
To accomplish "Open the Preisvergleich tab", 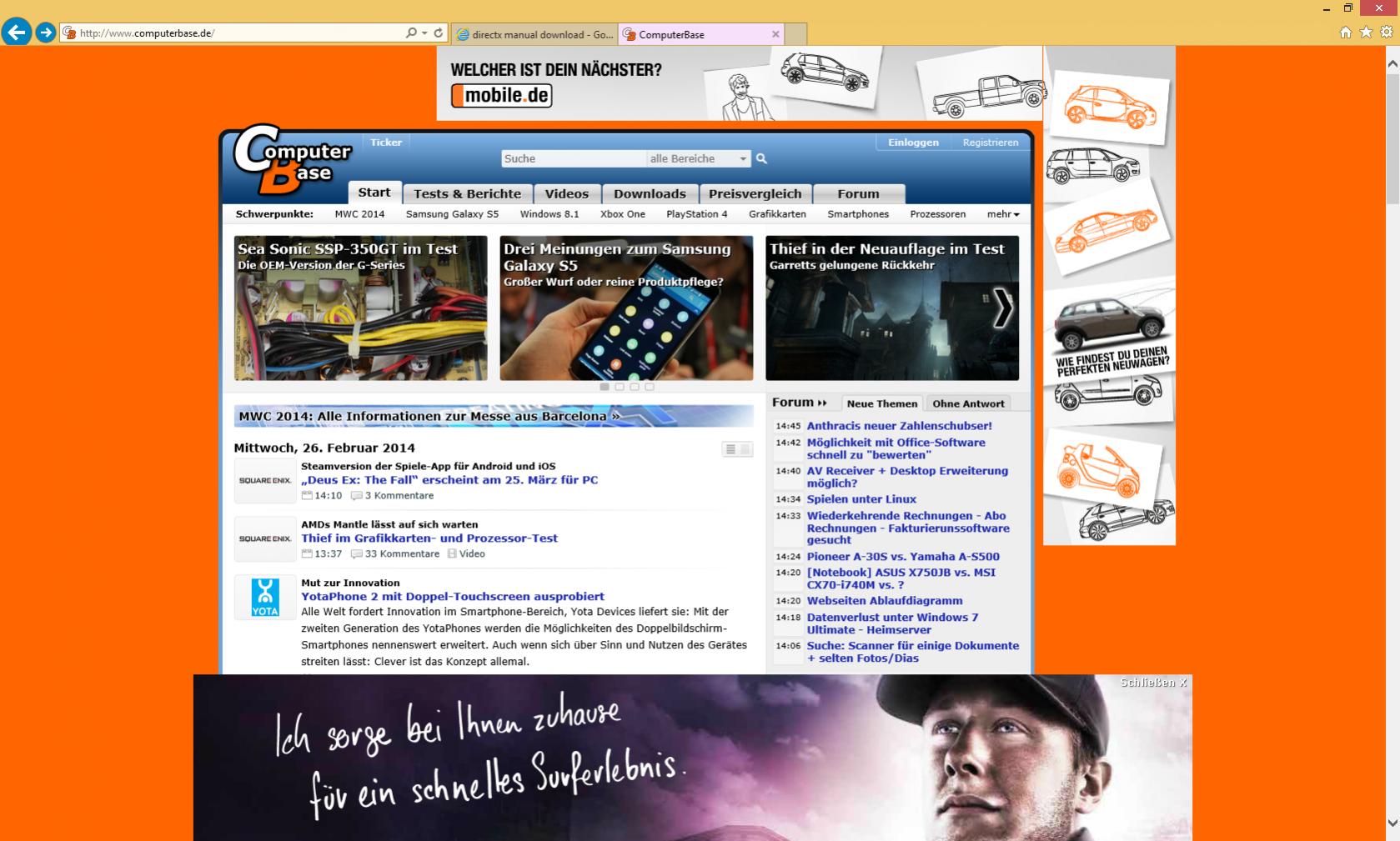I will pos(755,193).
